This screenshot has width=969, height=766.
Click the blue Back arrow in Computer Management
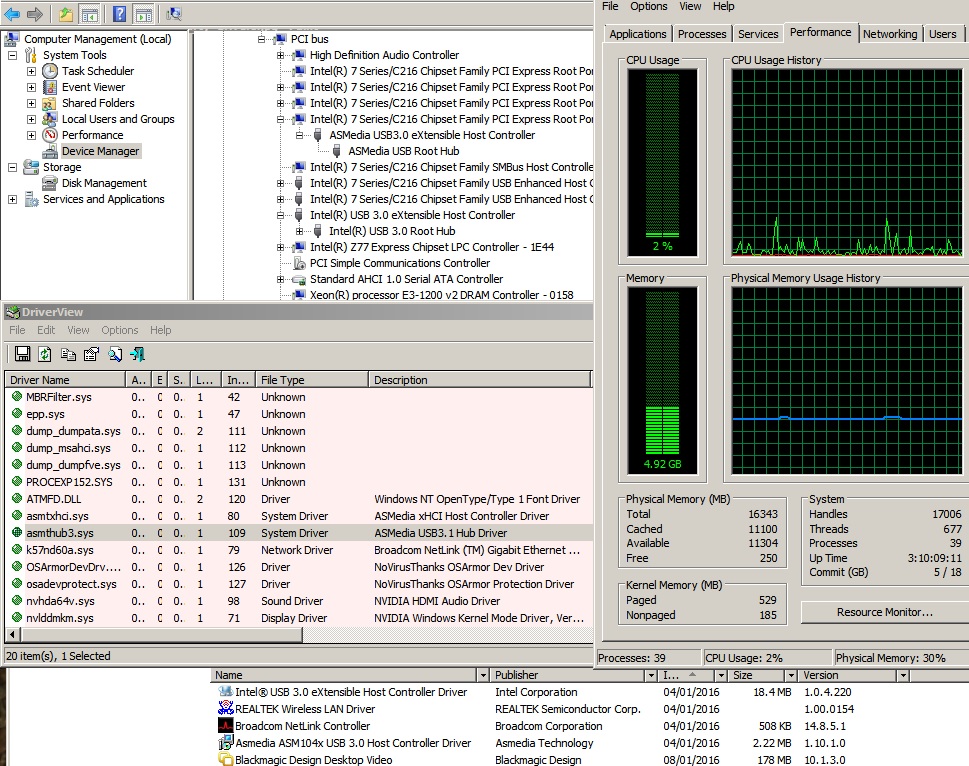12,14
